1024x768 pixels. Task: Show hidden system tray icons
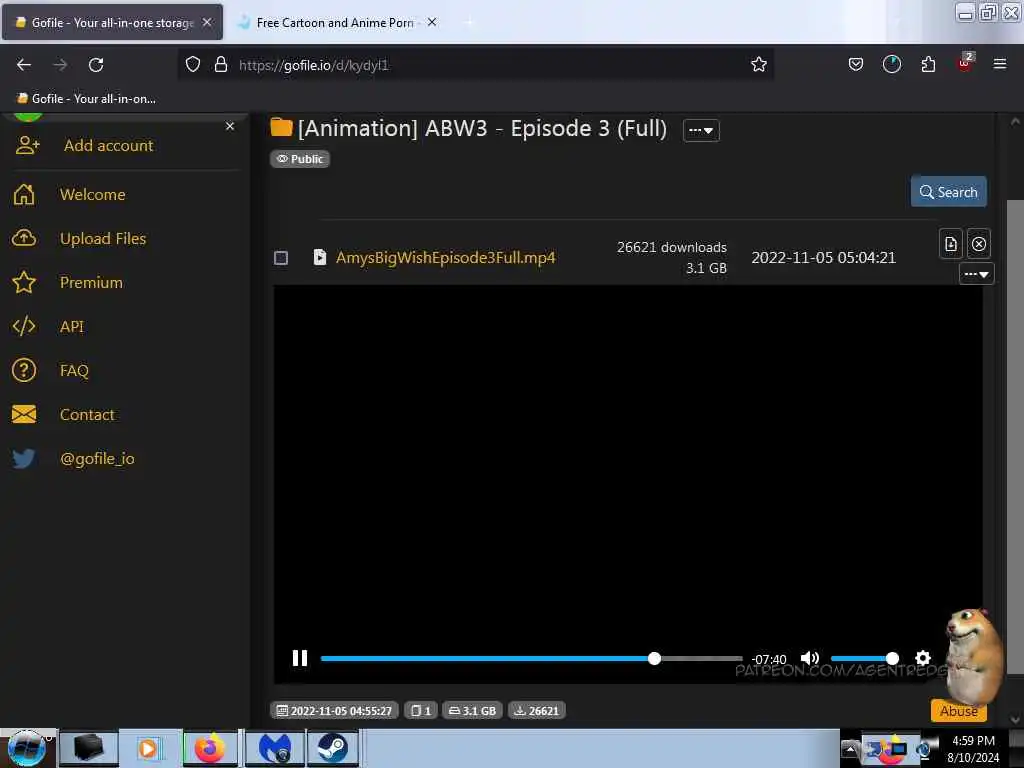(x=850, y=749)
